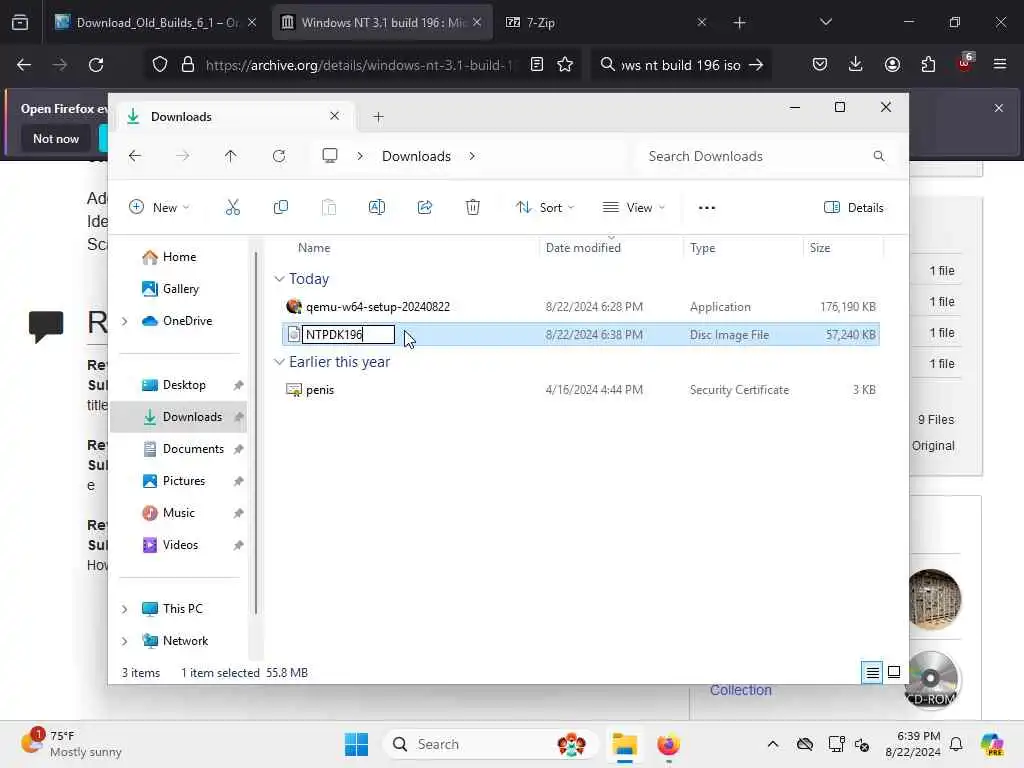Click the chevron after Downloads in address bar
The height and width of the screenshot is (768, 1024).
click(x=472, y=156)
